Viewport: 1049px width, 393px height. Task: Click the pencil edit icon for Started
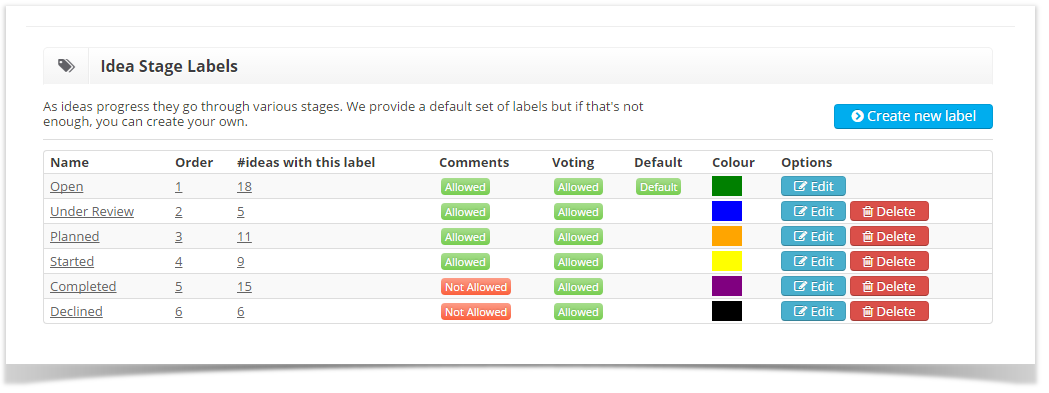(x=800, y=262)
